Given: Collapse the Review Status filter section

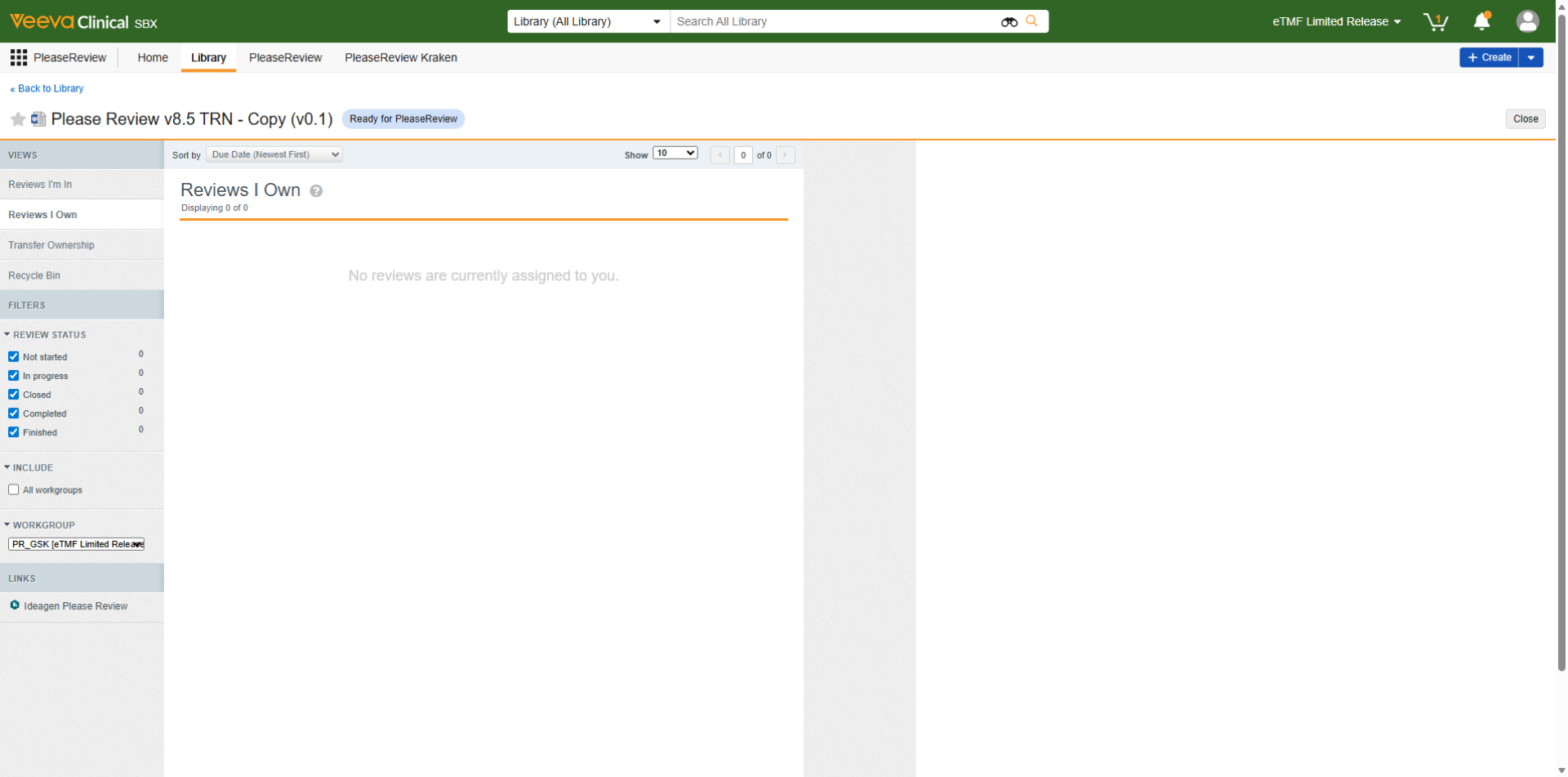Looking at the screenshot, I should coord(46,335).
